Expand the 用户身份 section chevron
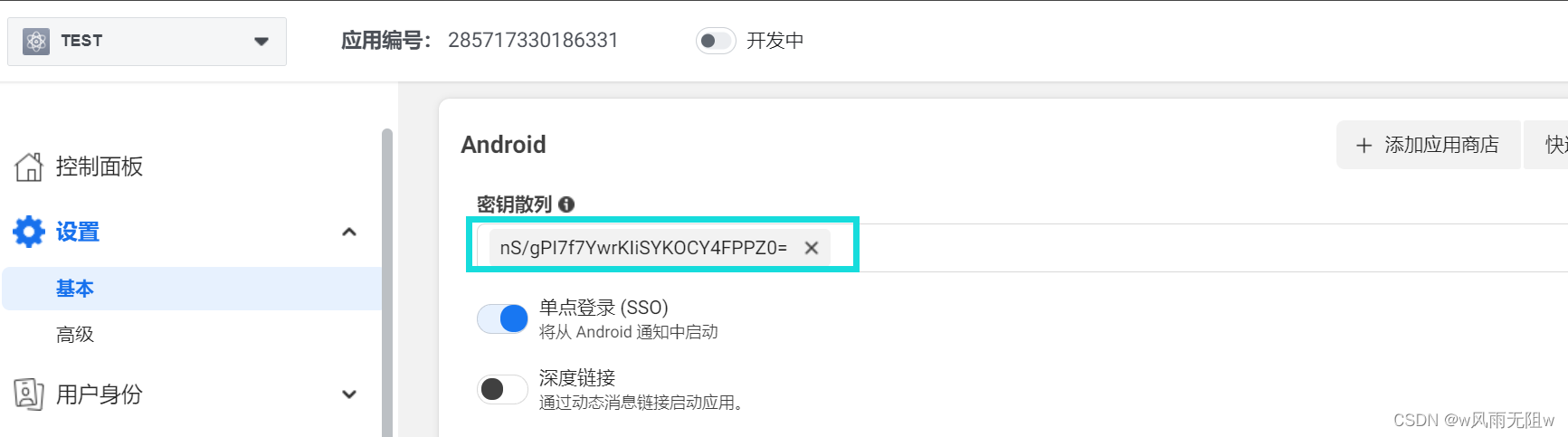This screenshot has width=1568, height=437. (x=349, y=394)
